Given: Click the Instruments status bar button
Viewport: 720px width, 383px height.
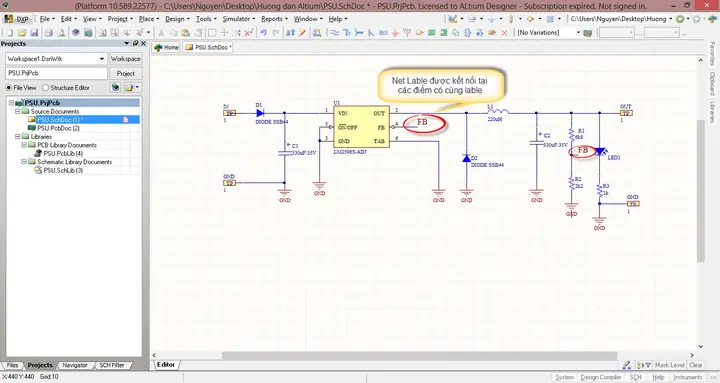Looking at the screenshot, I should click(687, 377).
